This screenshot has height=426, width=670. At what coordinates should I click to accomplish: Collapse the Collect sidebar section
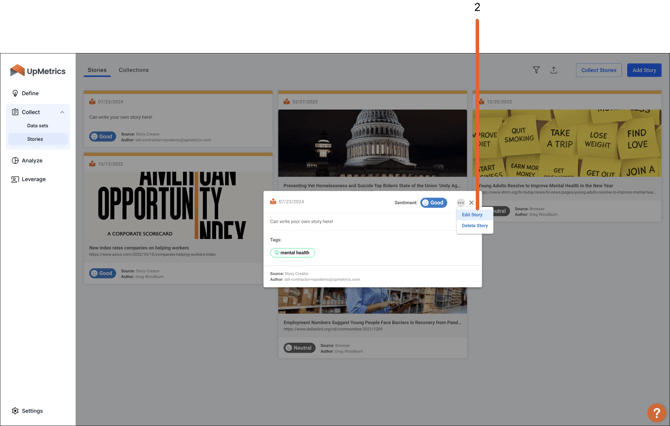coord(62,112)
